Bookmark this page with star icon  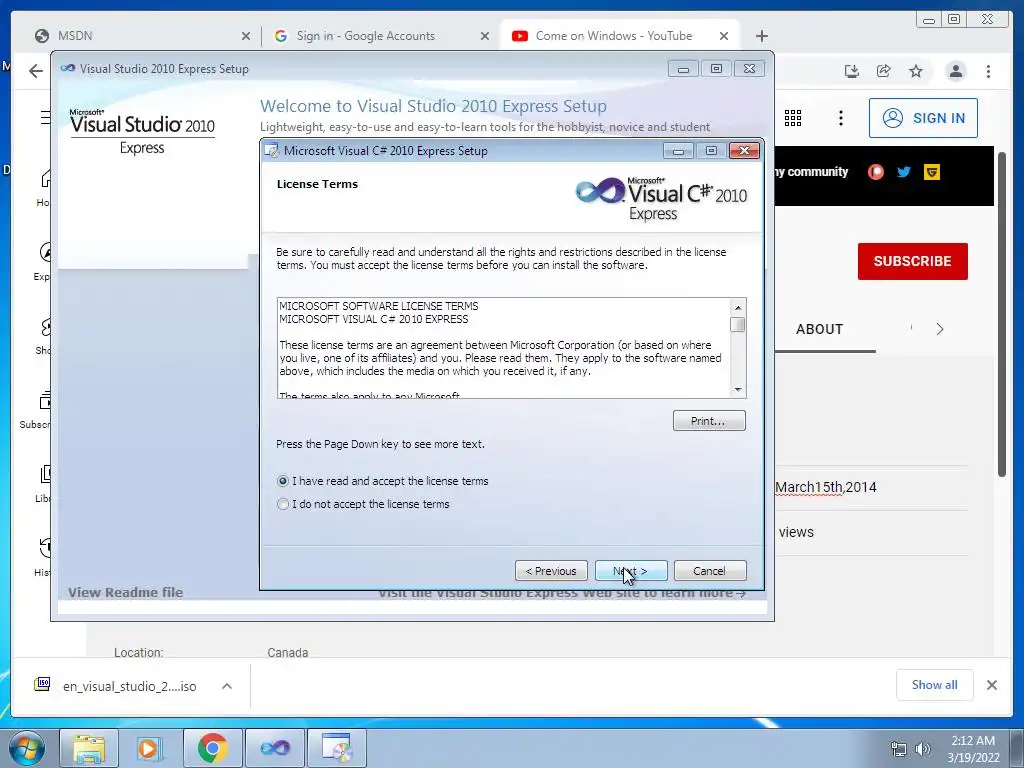pyautogui.click(x=916, y=71)
